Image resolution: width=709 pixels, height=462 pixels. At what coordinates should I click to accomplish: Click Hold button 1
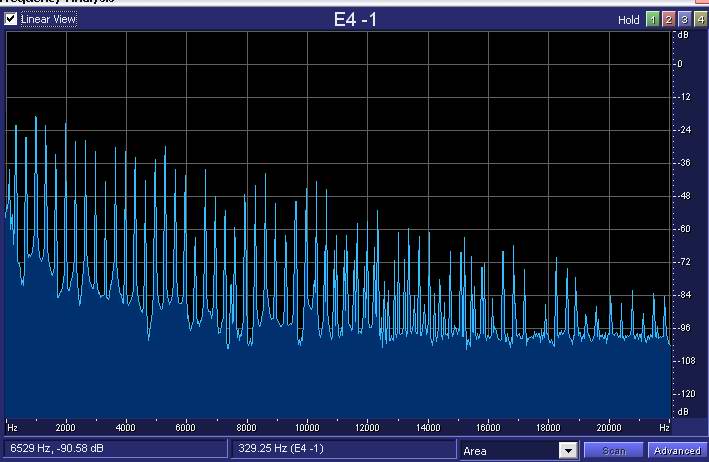pos(651,19)
